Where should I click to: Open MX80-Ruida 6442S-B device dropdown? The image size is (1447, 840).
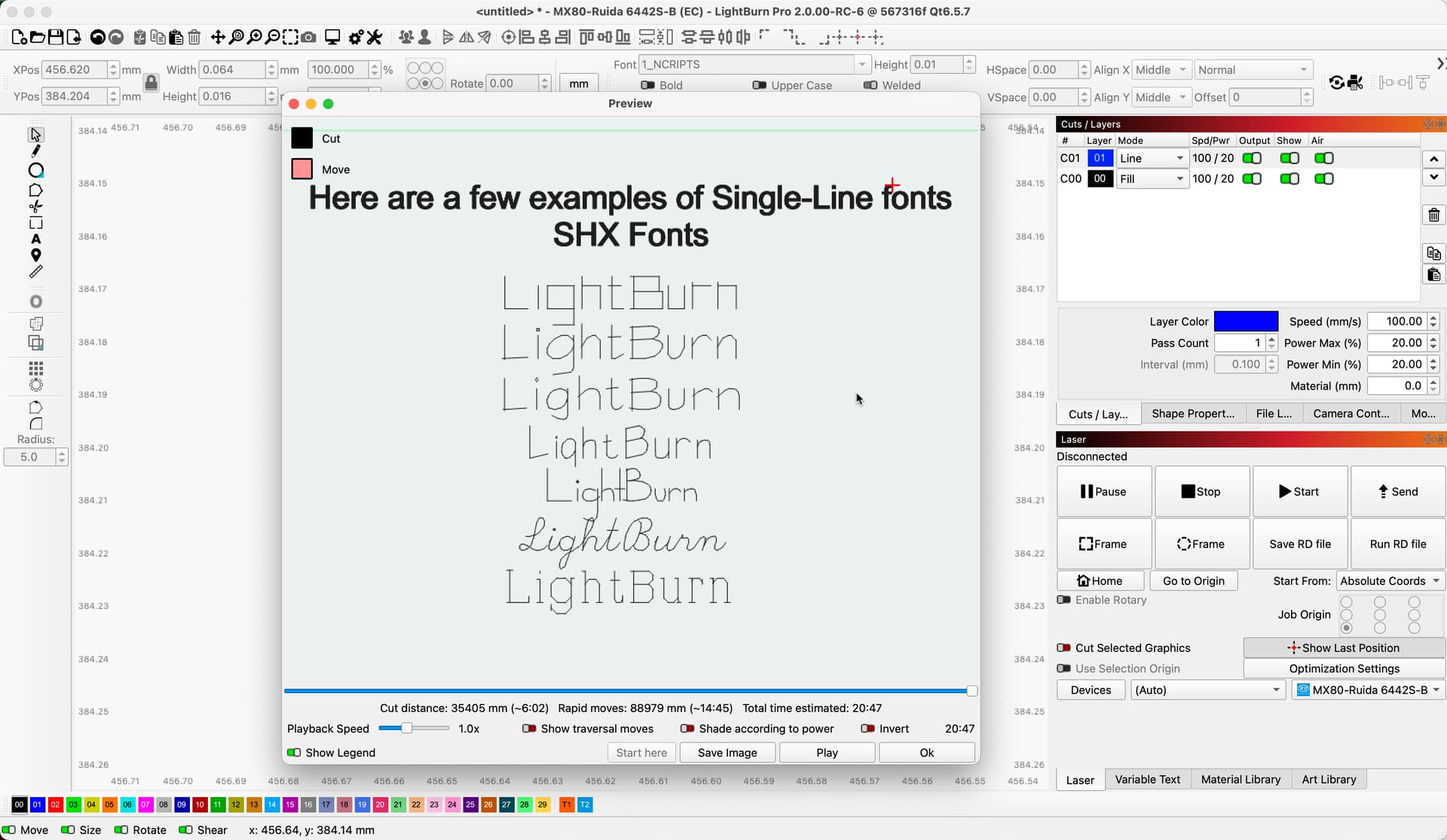1368,690
